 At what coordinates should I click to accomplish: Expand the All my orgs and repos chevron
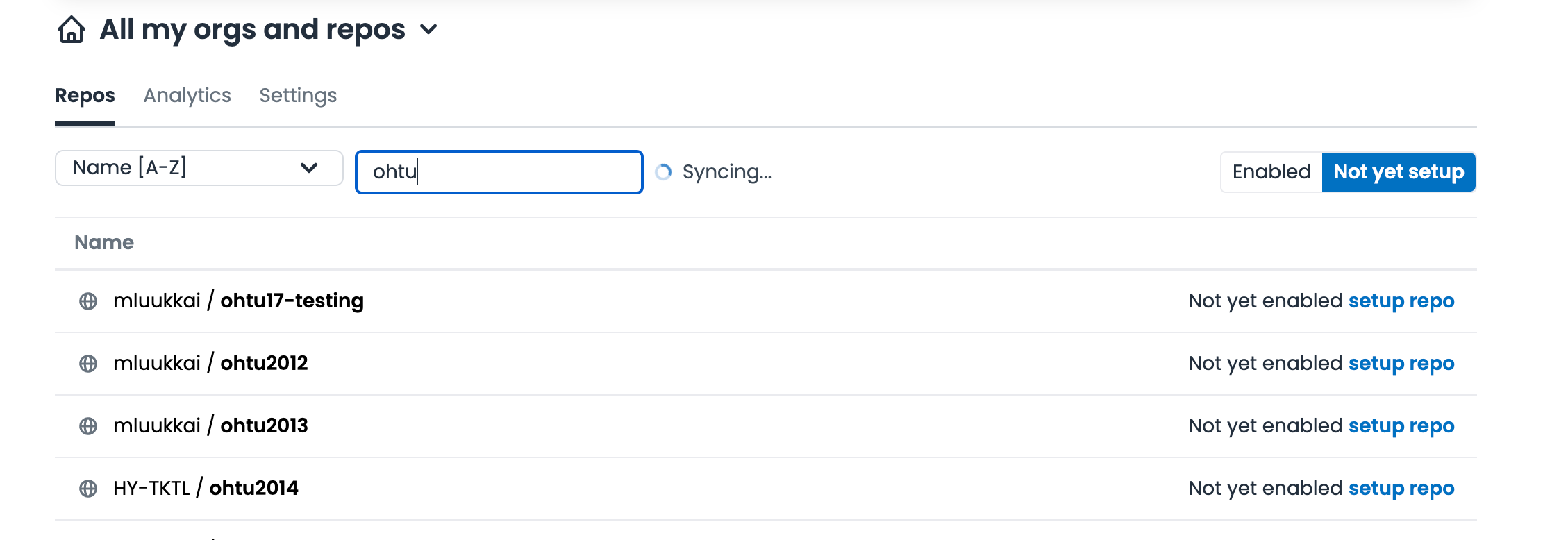429,30
